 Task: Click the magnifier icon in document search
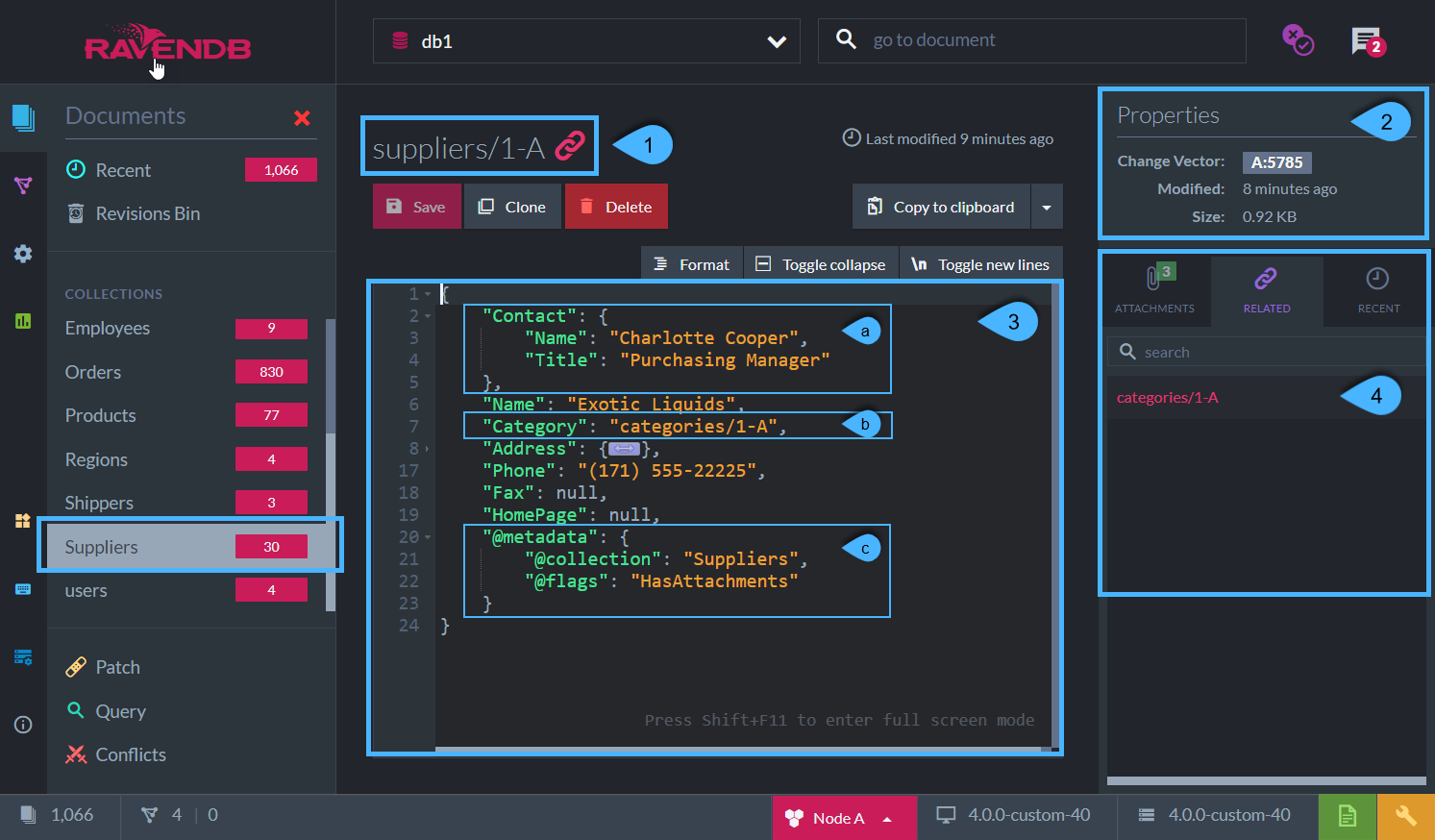(x=846, y=39)
